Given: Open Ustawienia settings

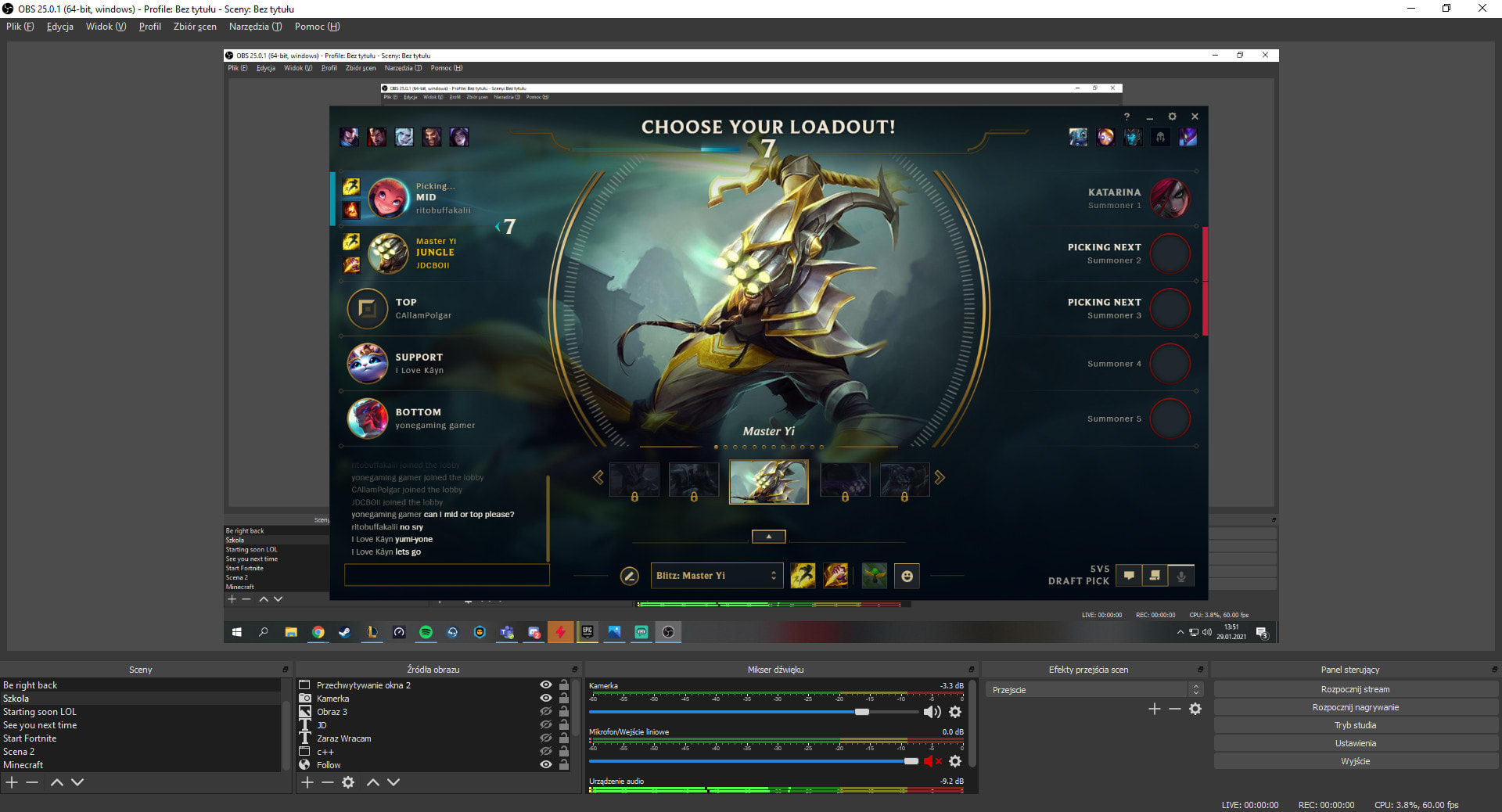Looking at the screenshot, I should pos(1355,744).
